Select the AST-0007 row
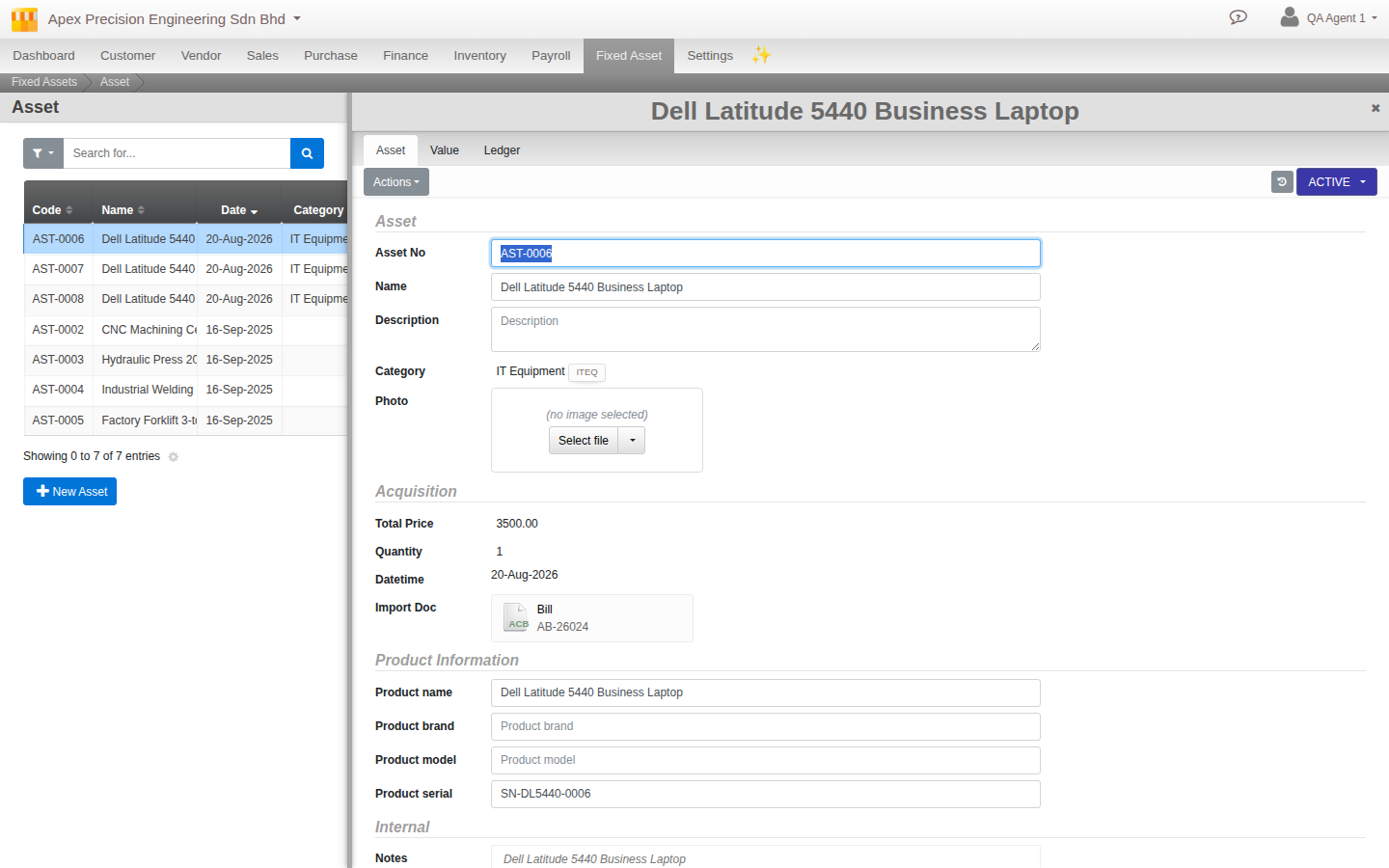Image resolution: width=1389 pixels, height=868 pixels. 185,269
